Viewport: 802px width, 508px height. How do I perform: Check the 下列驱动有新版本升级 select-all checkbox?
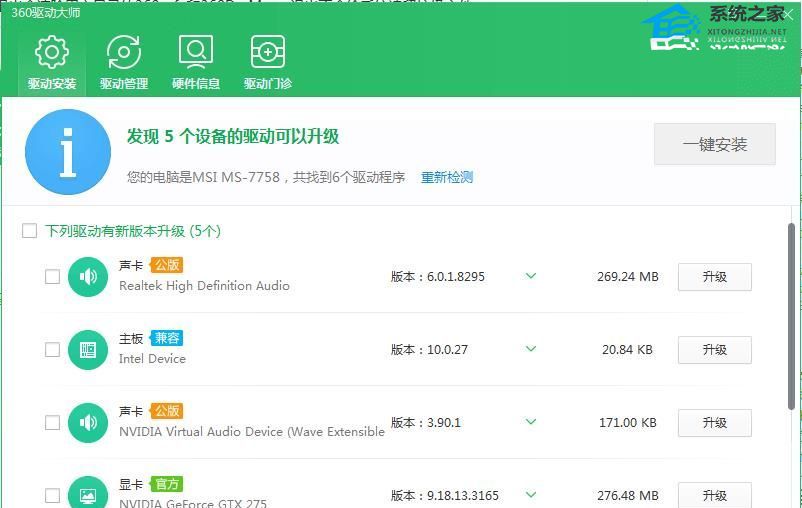click(30, 231)
